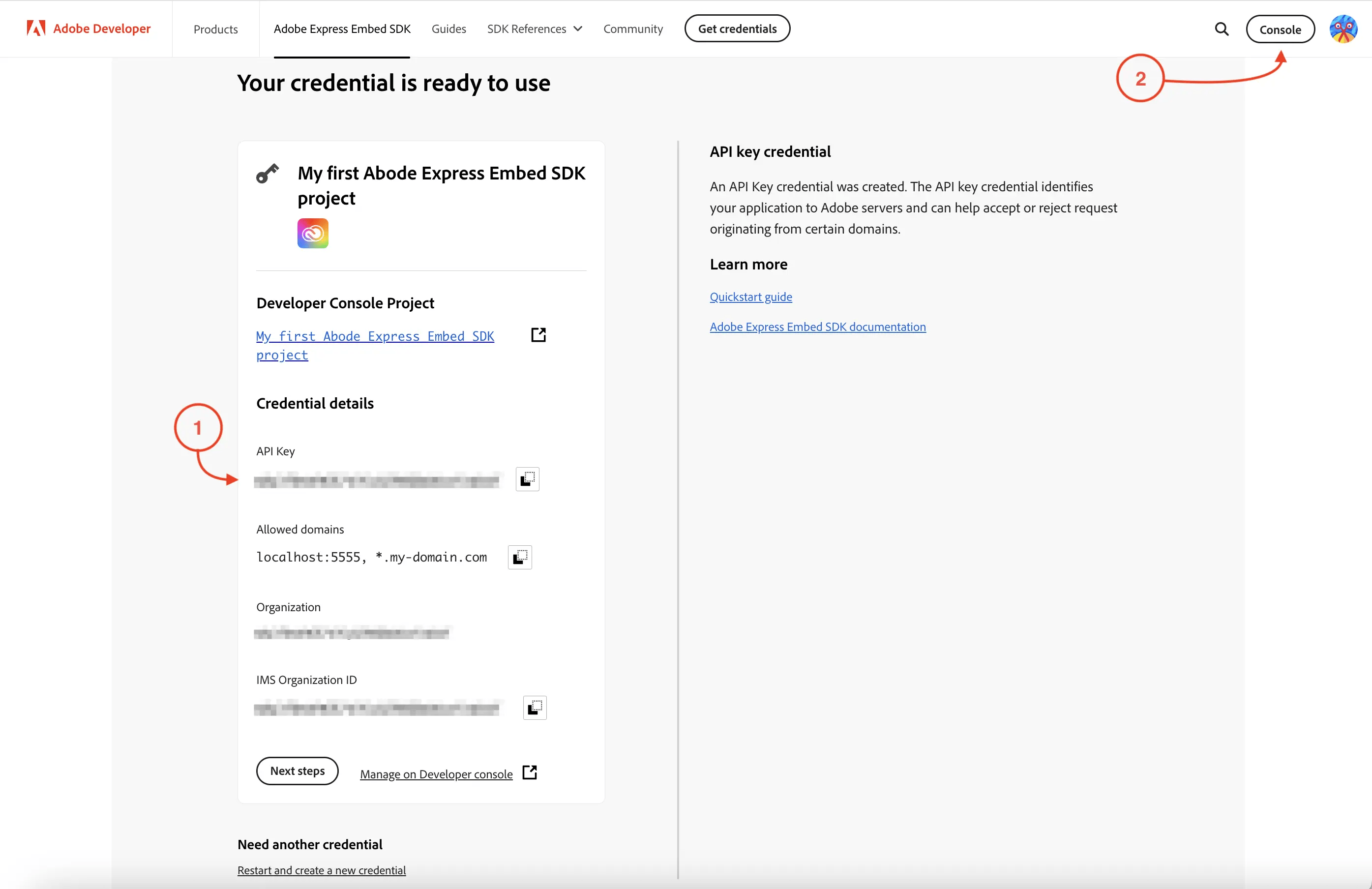Screen dimensions: 1372x889
Task: Click the blurred API Key value
Action: point(377,480)
